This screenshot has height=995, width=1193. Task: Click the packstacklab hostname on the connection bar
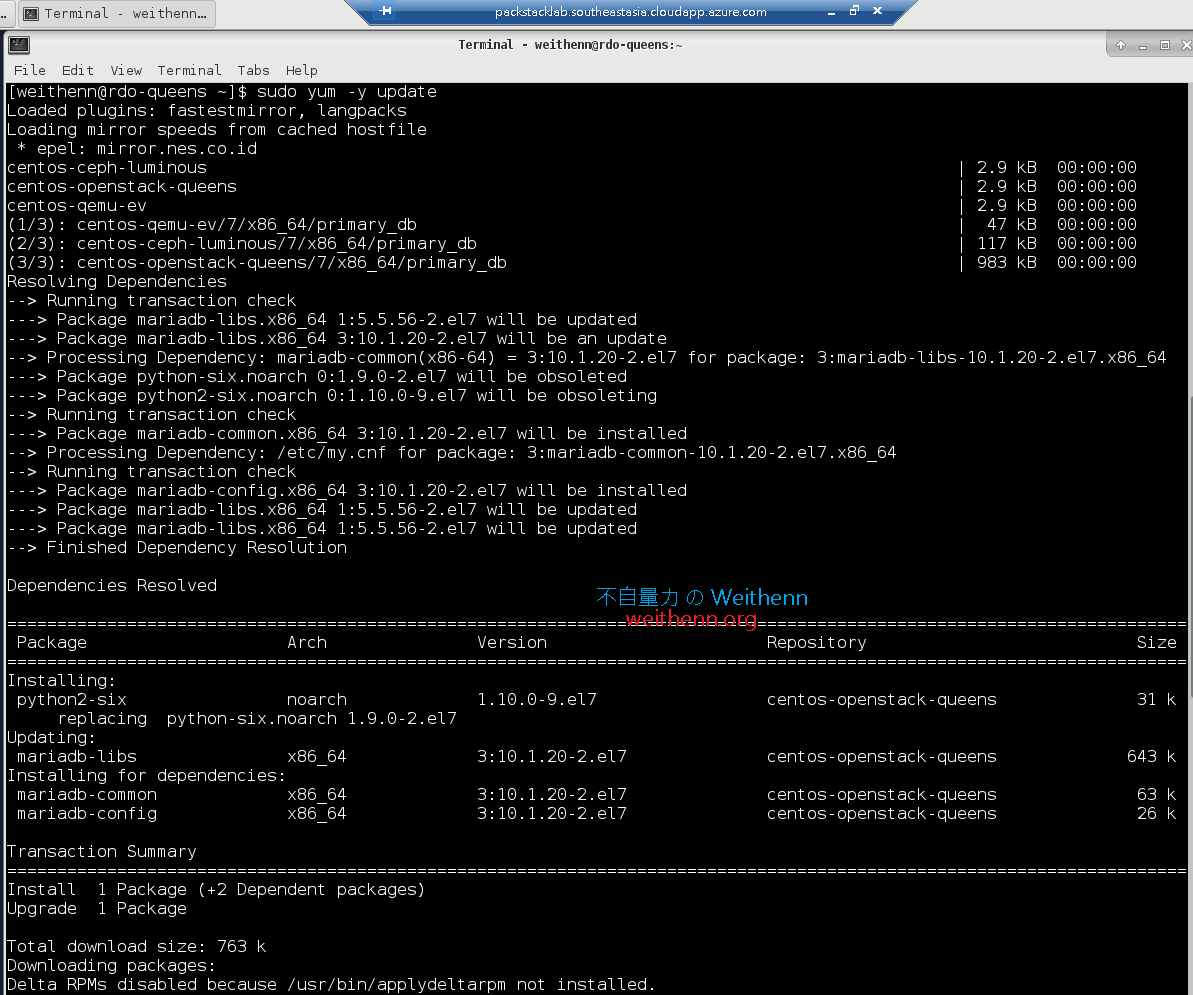631,11
